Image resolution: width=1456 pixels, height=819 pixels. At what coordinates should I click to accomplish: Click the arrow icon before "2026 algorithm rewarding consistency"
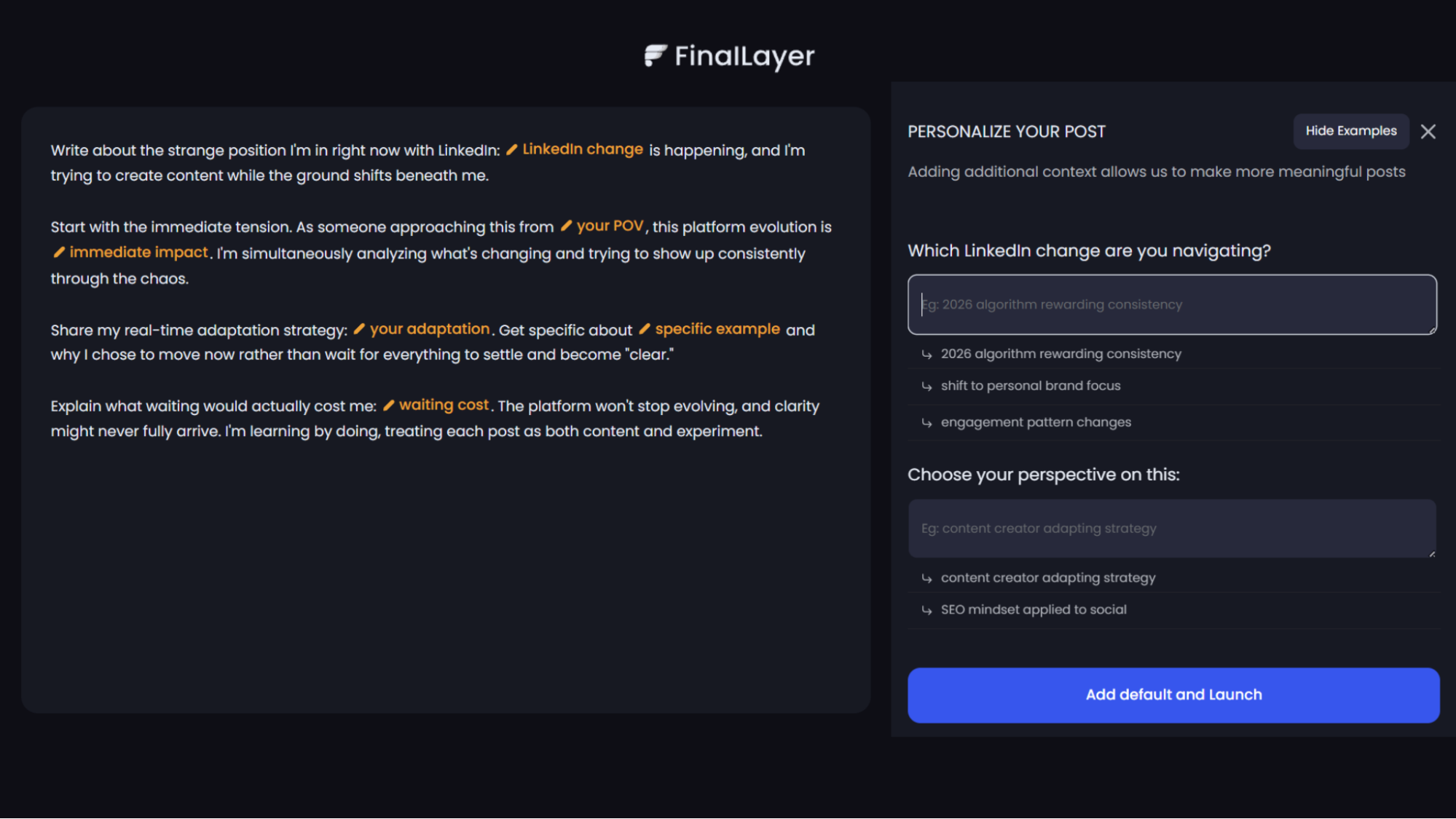coord(926,354)
